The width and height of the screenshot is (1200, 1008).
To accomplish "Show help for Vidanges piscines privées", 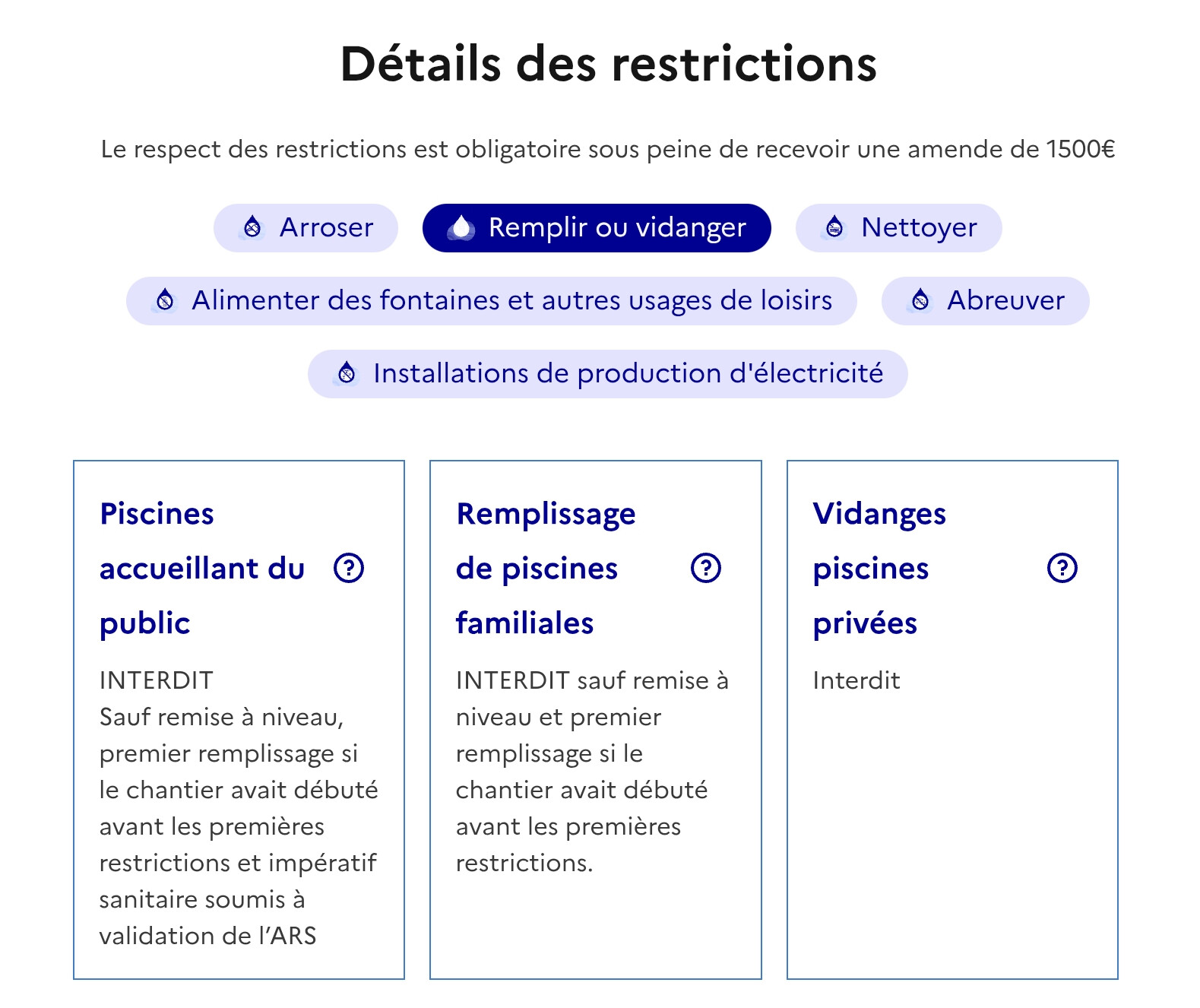I will tap(1062, 568).
